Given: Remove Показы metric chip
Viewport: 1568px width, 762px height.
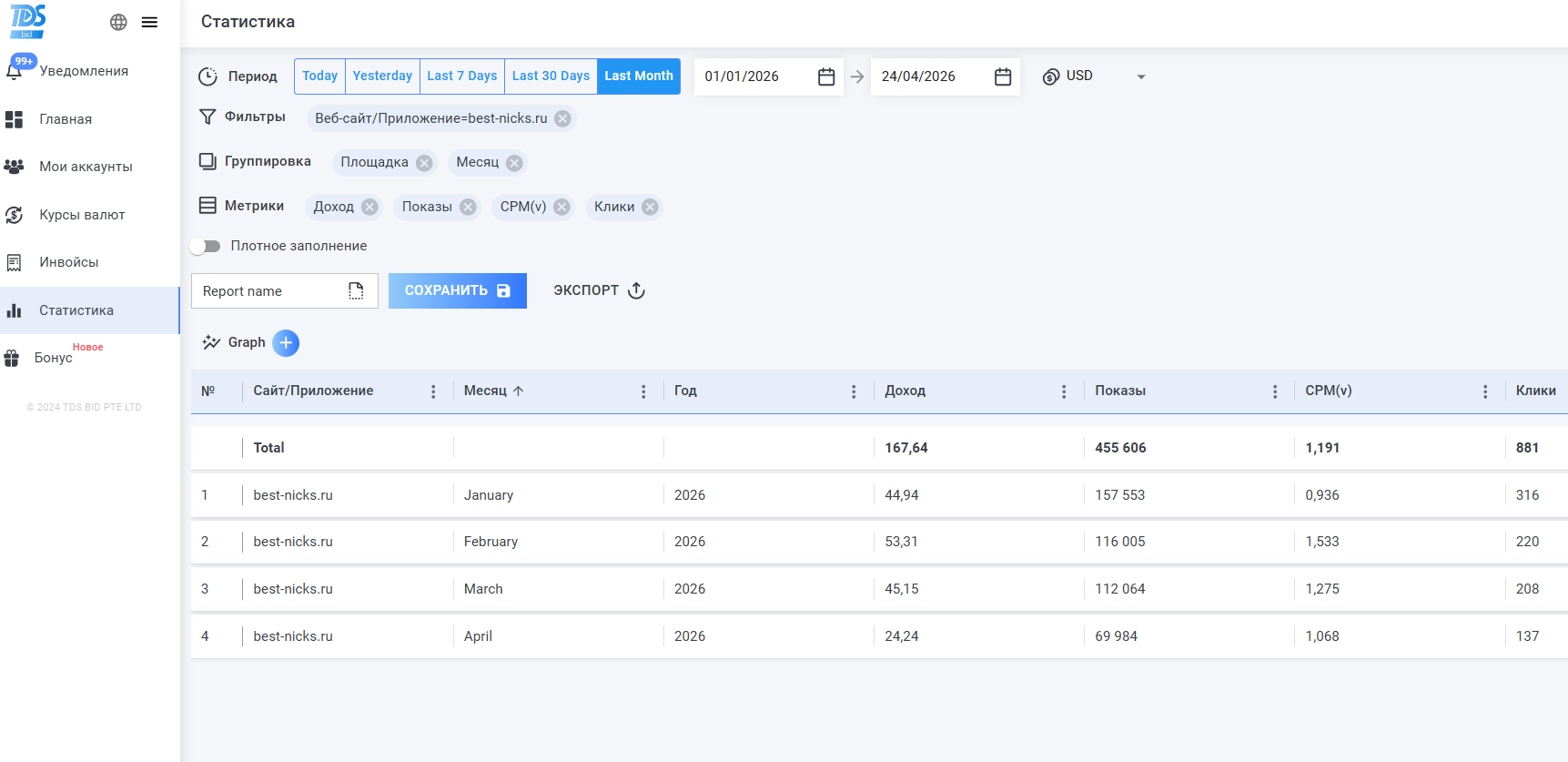Looking at the screenshot, I should point(468,207).
